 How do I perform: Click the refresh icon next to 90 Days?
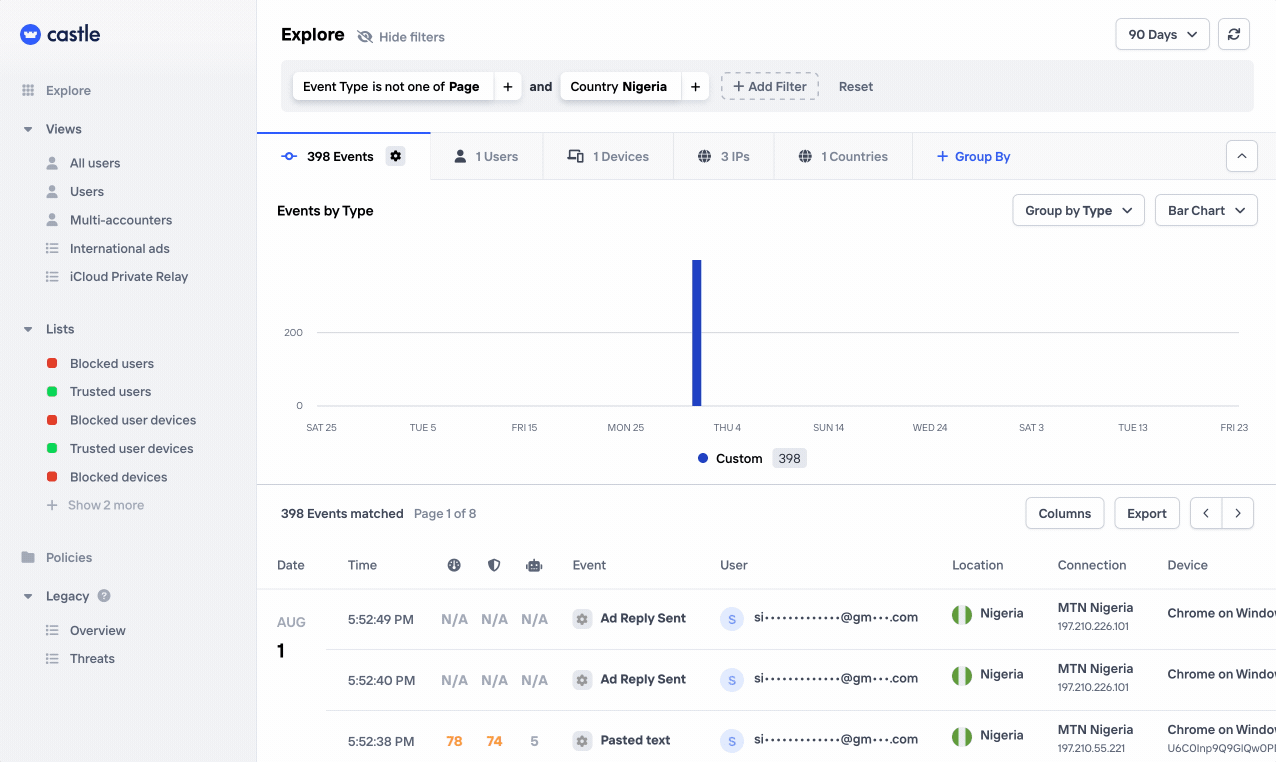tap(1234, 34)
